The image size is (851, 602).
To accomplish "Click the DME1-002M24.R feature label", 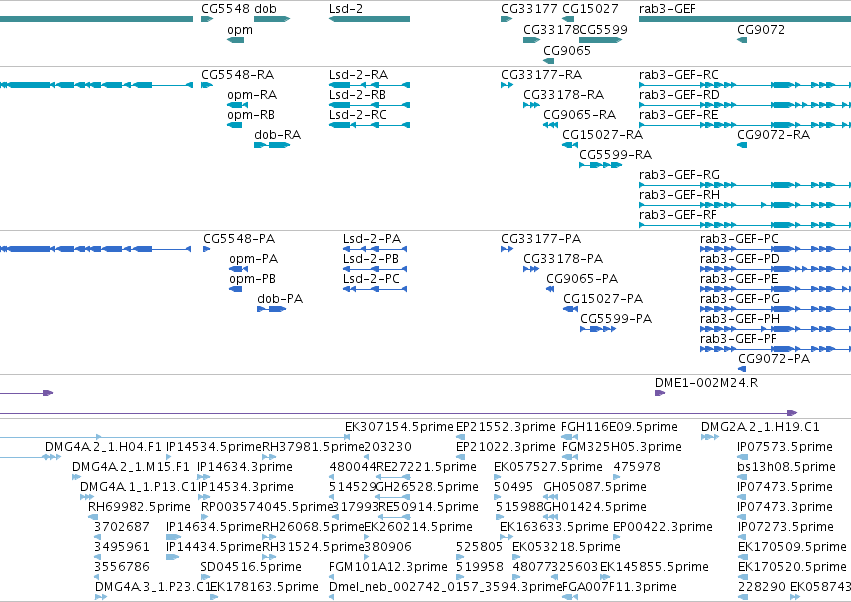I will pyautogui.click(x=707, y=383).
